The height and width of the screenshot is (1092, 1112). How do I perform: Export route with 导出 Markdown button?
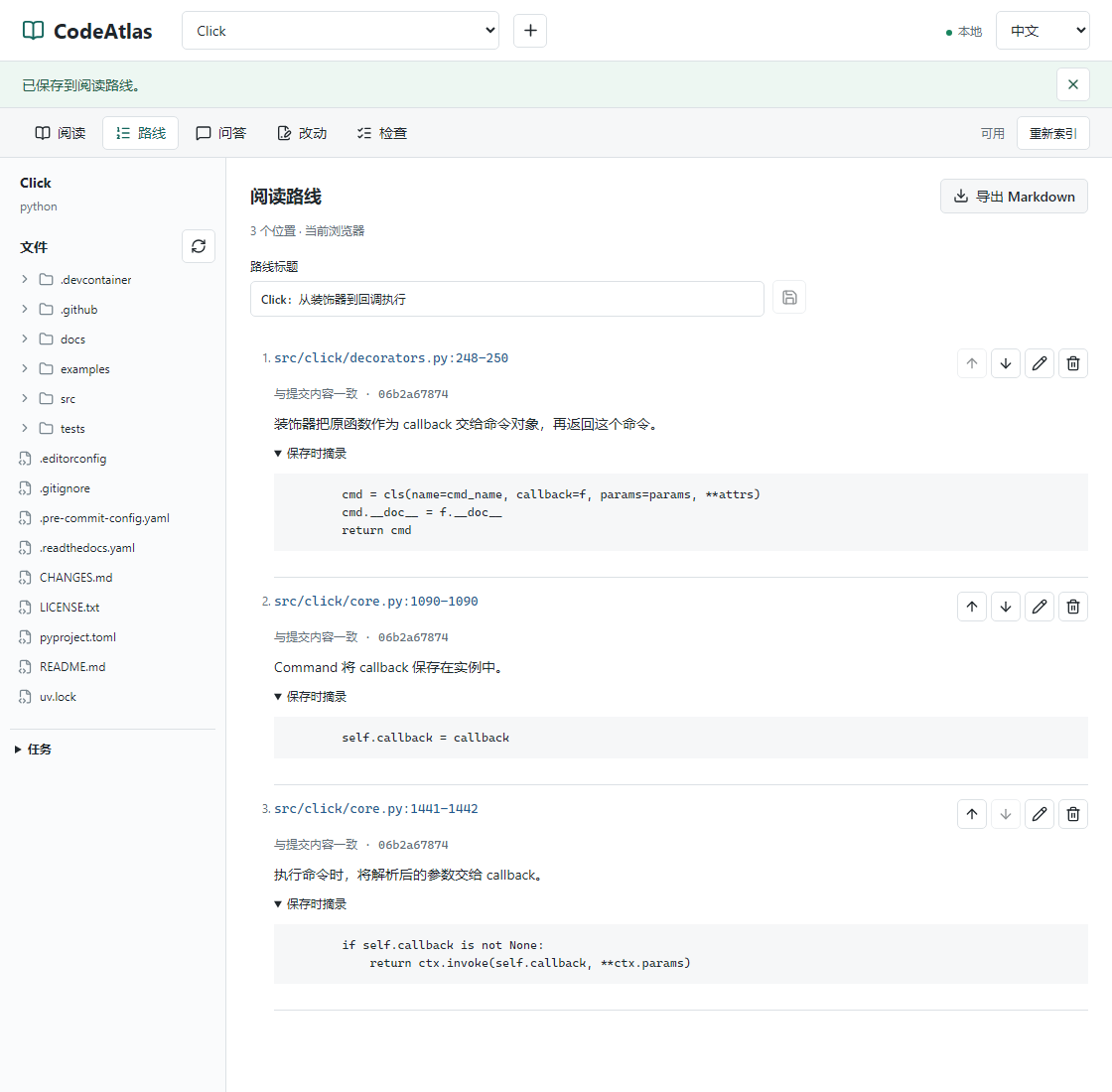pos(1014,197)
